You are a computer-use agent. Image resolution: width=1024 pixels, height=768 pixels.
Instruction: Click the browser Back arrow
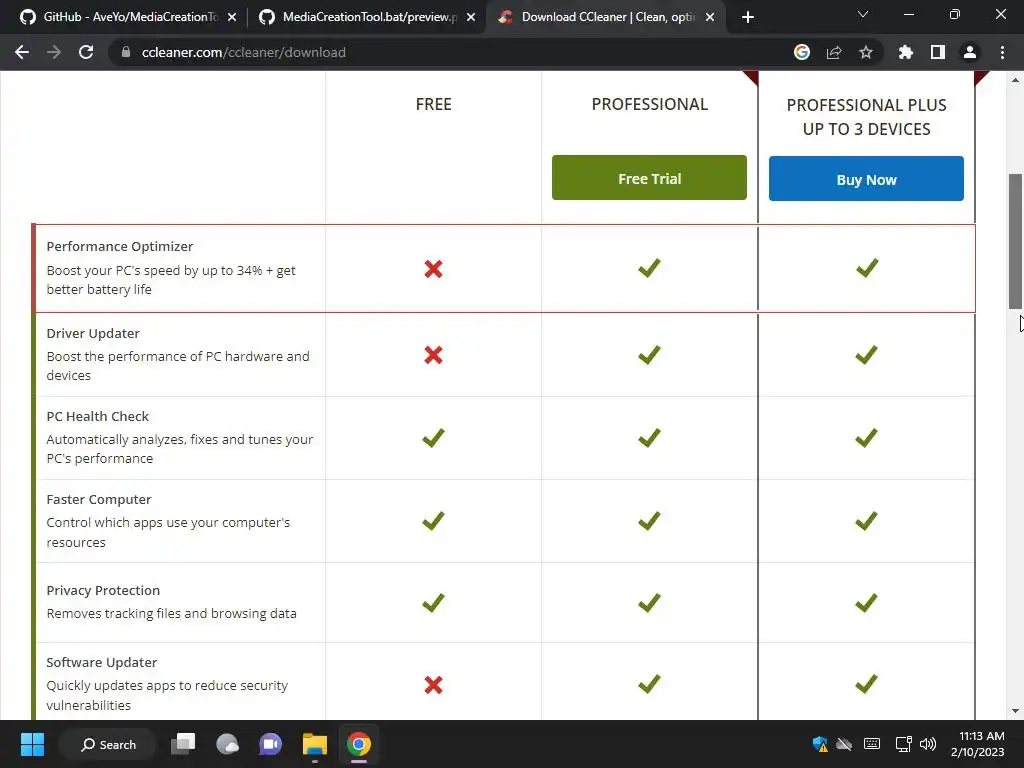22,52
